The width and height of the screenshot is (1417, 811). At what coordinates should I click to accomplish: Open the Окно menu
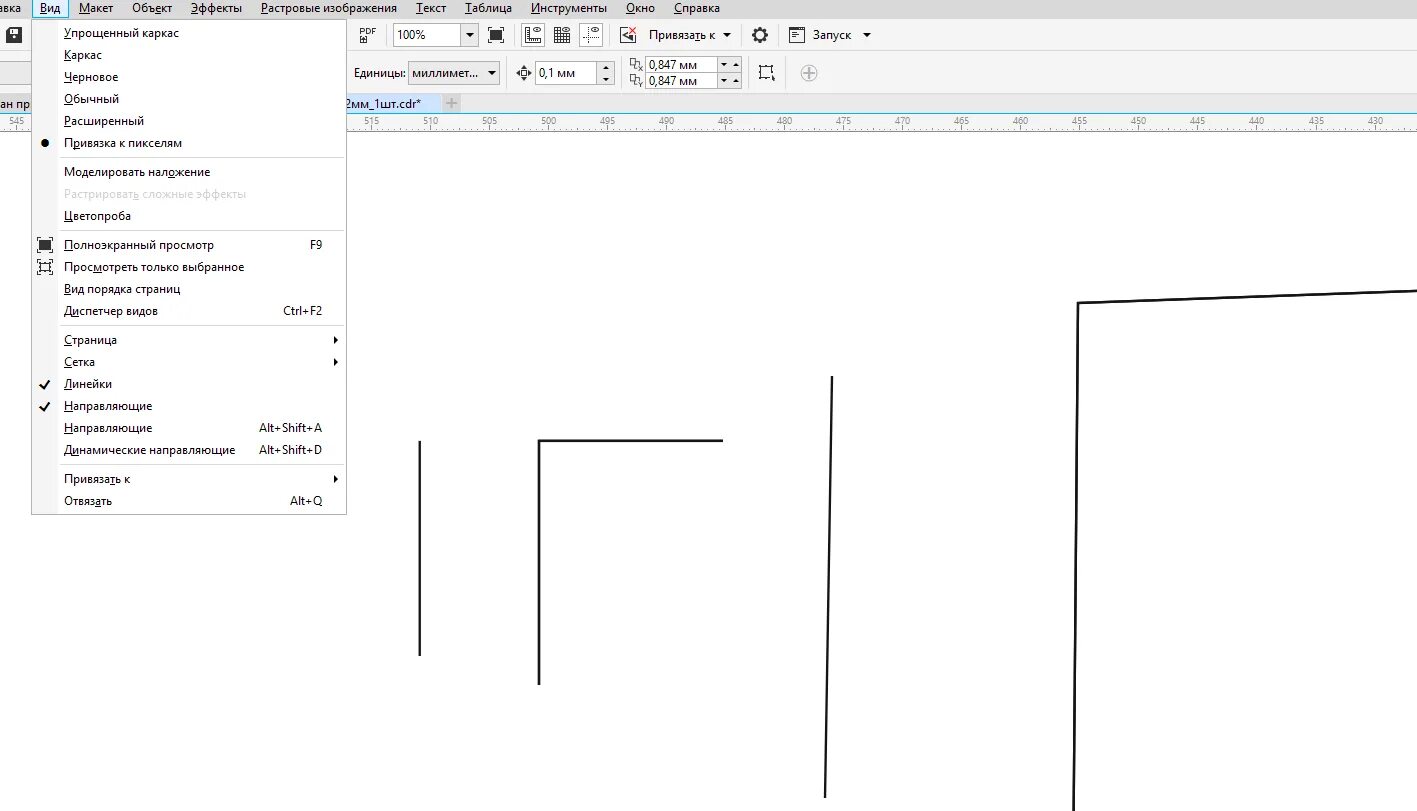tap(640, 8)
